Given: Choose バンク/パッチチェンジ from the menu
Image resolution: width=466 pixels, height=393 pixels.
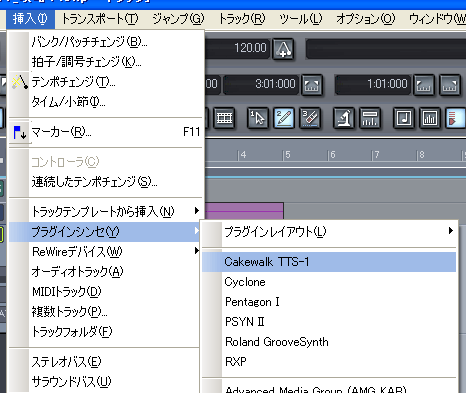Looking at the screenshot, I should coord(106,42).
